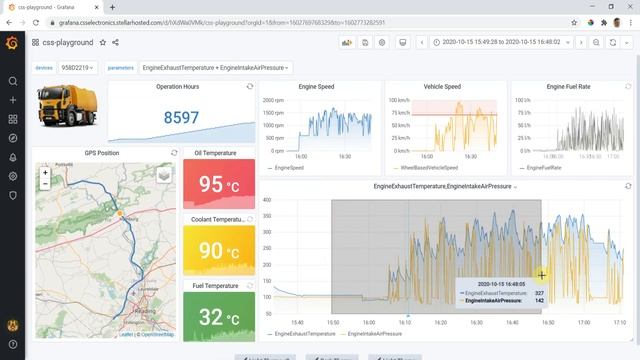Click the 8597 operation hours value
The height and width of the screenshot is (360, 640).
[181, 118]
